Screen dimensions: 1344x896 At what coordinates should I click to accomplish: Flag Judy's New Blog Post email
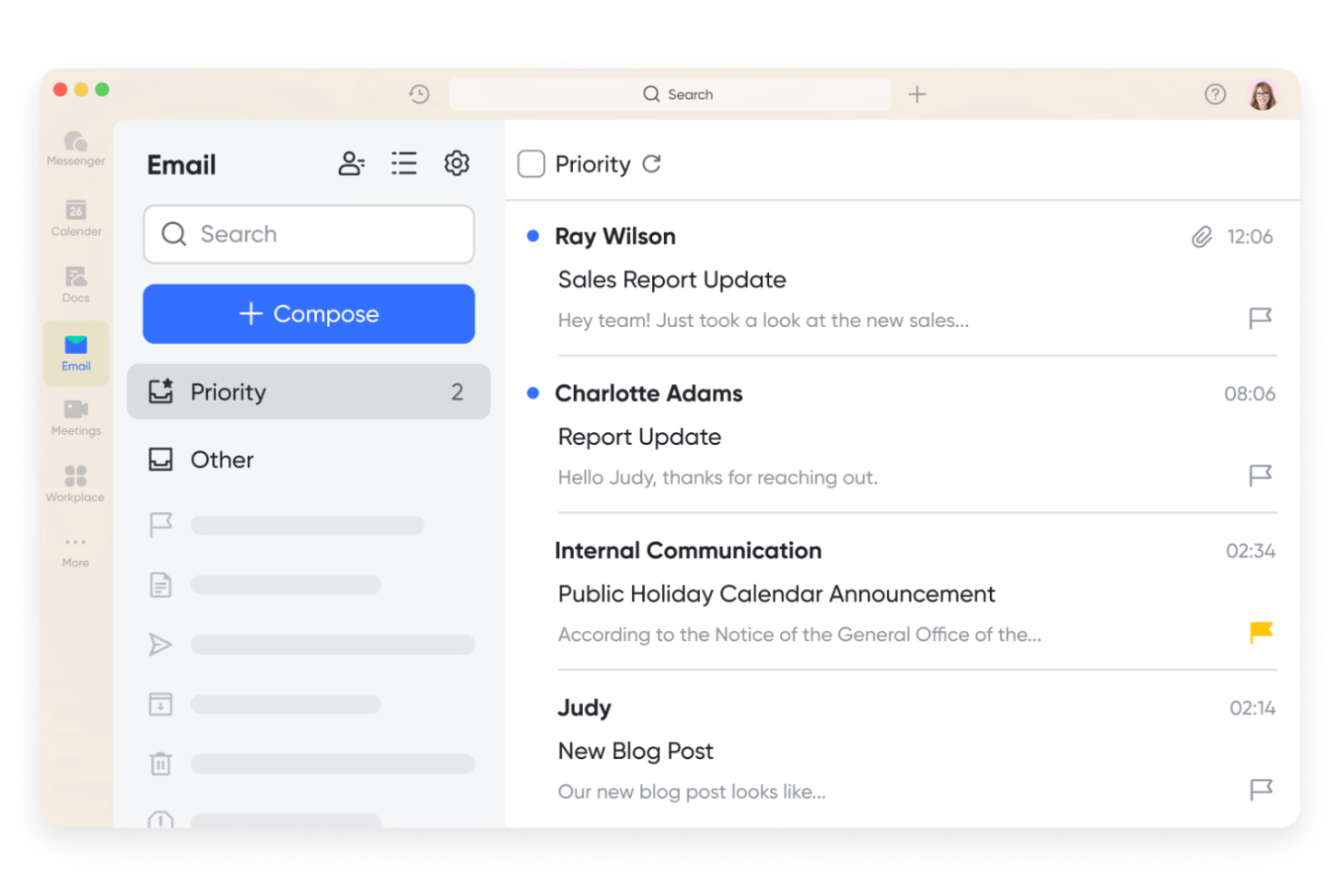click(1260, 791)
